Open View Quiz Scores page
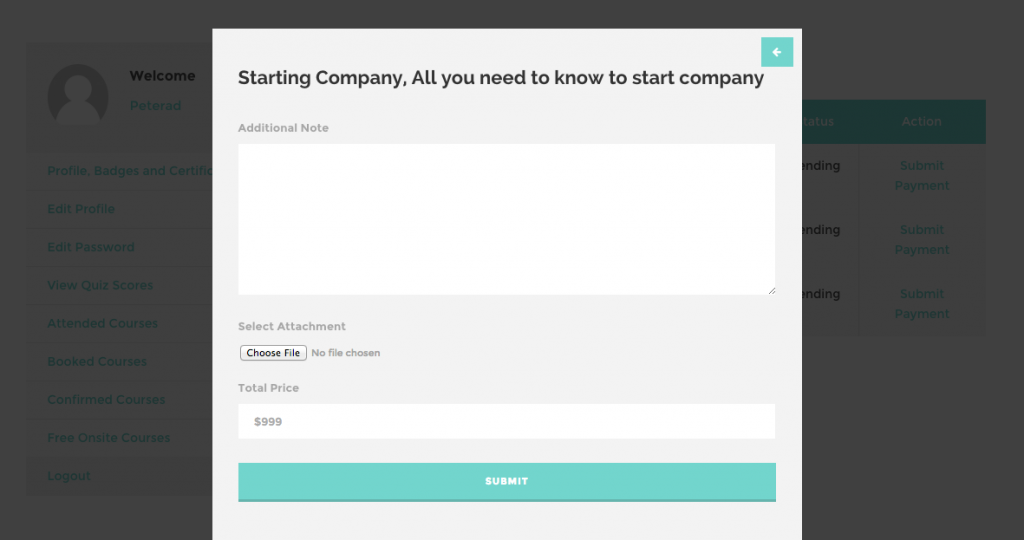1024x540 pixels. [x=100, y=285]
